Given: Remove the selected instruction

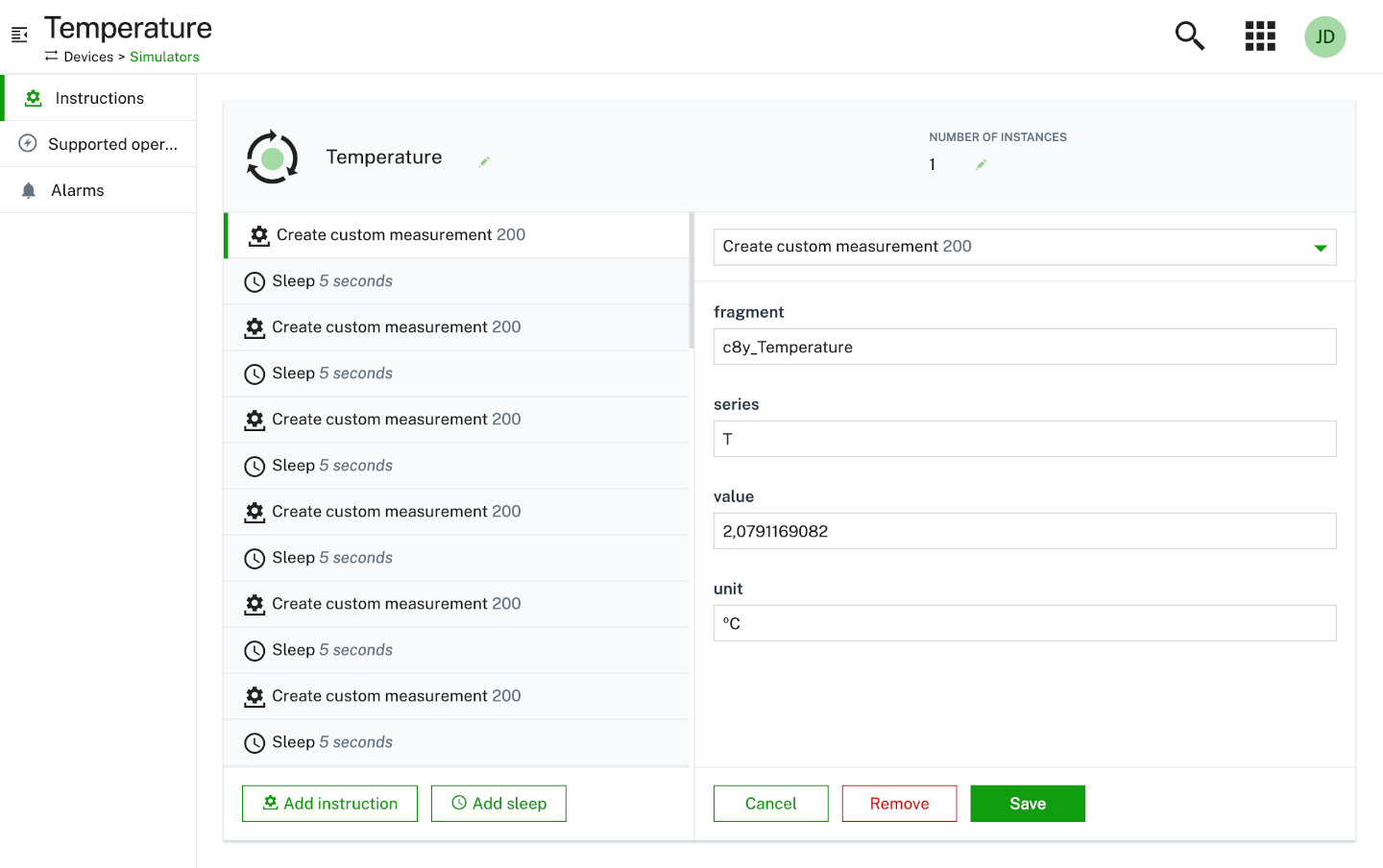Looking at the screenshot, I should (899, 804).
